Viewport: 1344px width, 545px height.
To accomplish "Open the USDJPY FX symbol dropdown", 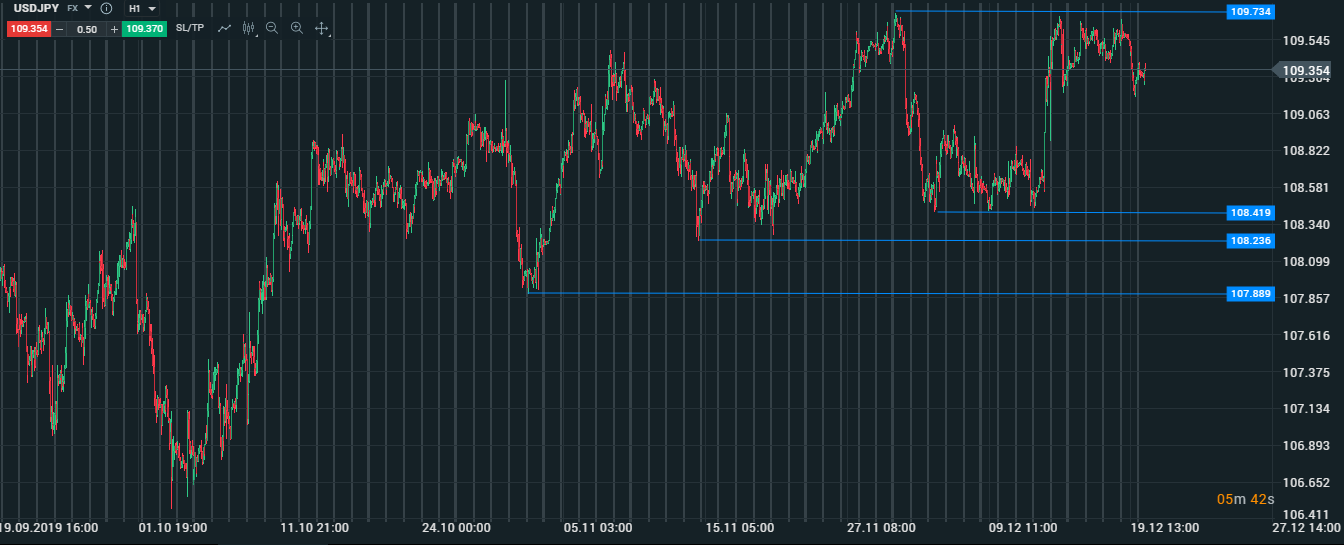I will (87, 8).
